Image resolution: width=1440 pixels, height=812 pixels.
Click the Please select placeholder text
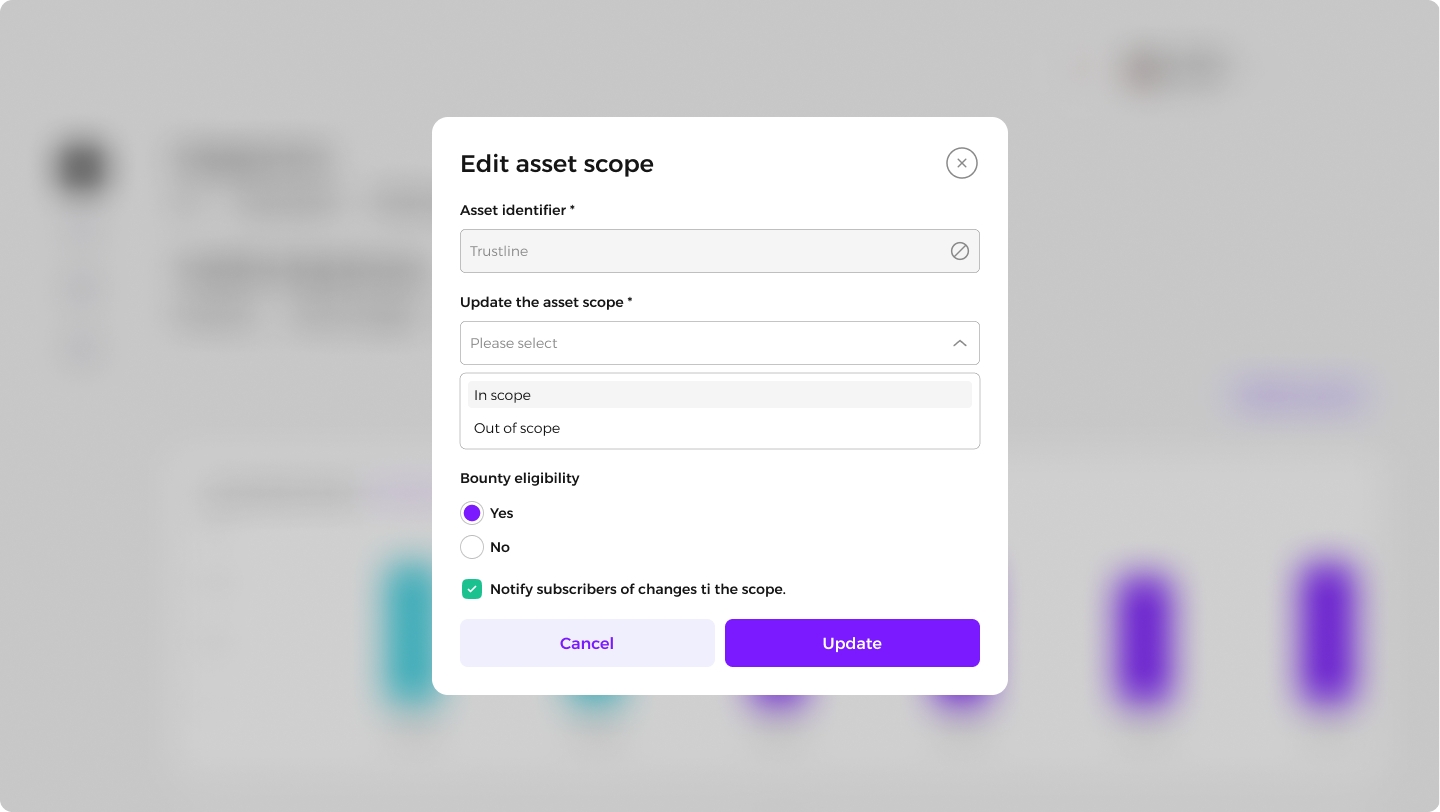click(514, 343)
